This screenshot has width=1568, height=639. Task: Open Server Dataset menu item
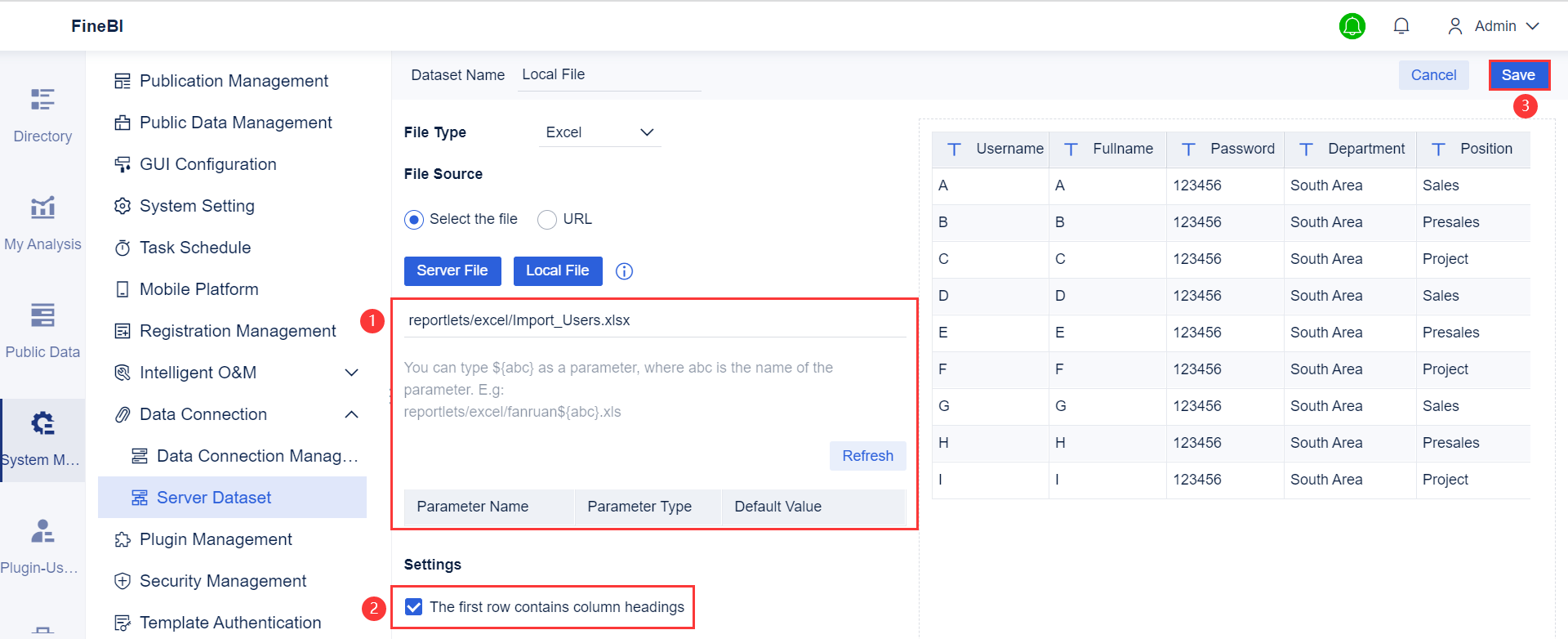(x=213, y=498)
